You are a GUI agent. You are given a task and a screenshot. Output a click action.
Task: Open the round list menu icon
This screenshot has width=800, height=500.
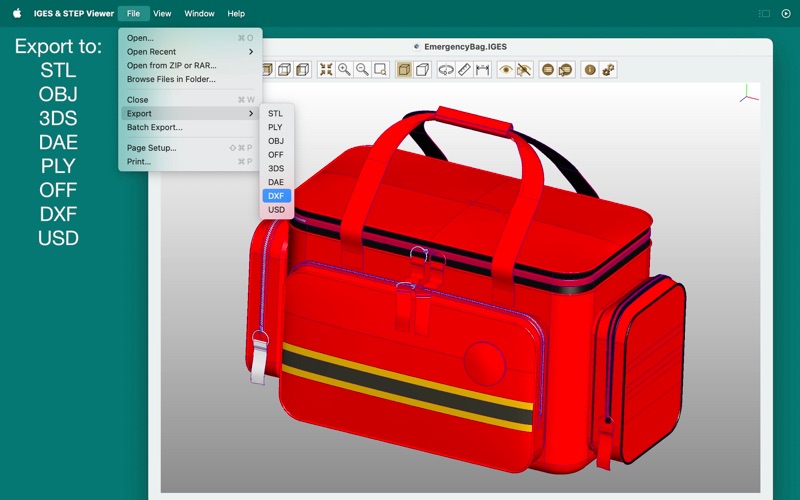pyautogui.click(x=547, y=69)
